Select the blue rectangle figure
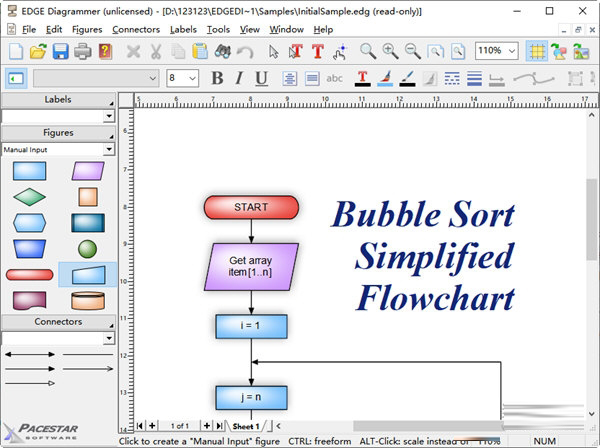This screenshot has width=600, height=448. 29,171
